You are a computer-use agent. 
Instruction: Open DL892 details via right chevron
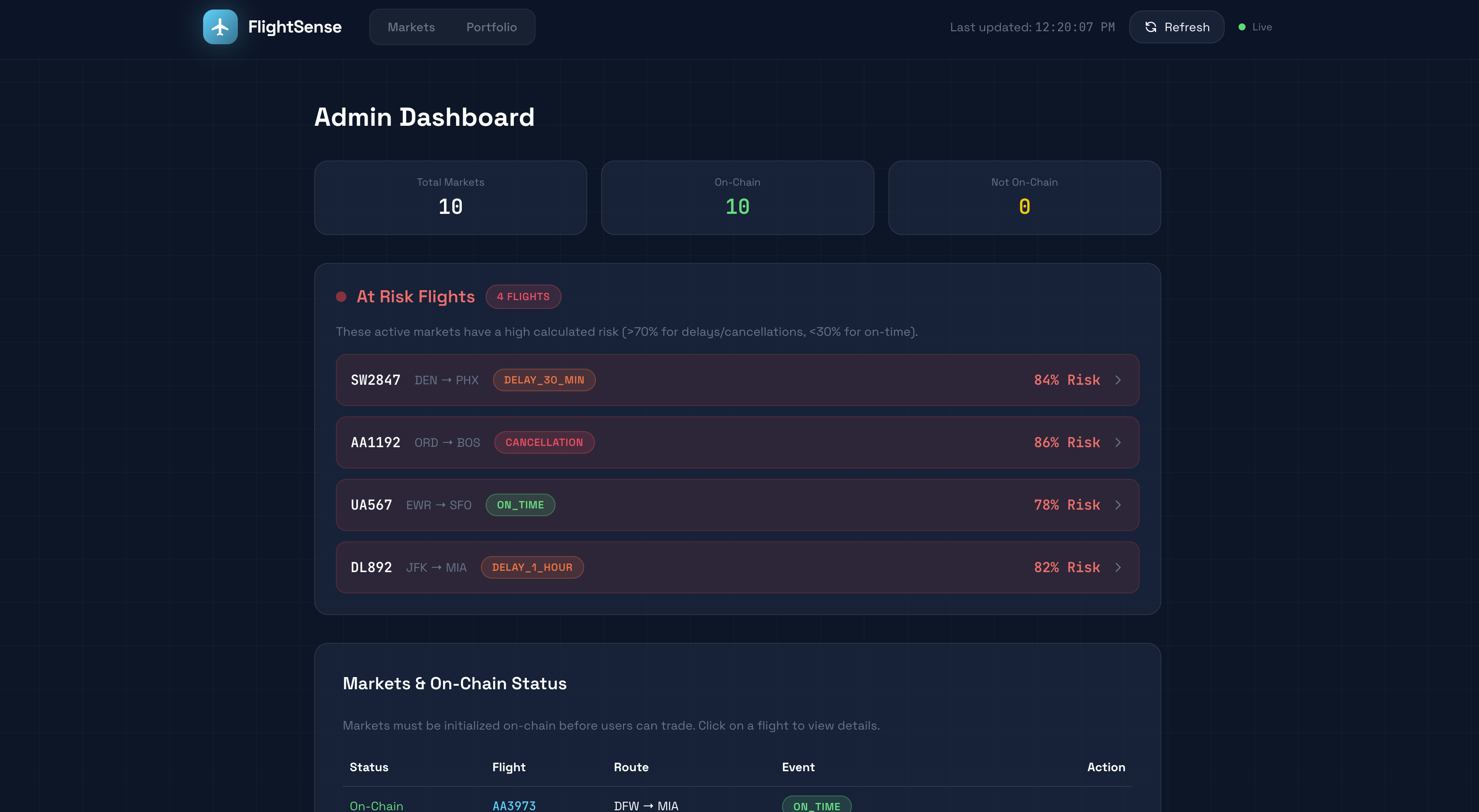1118,567
